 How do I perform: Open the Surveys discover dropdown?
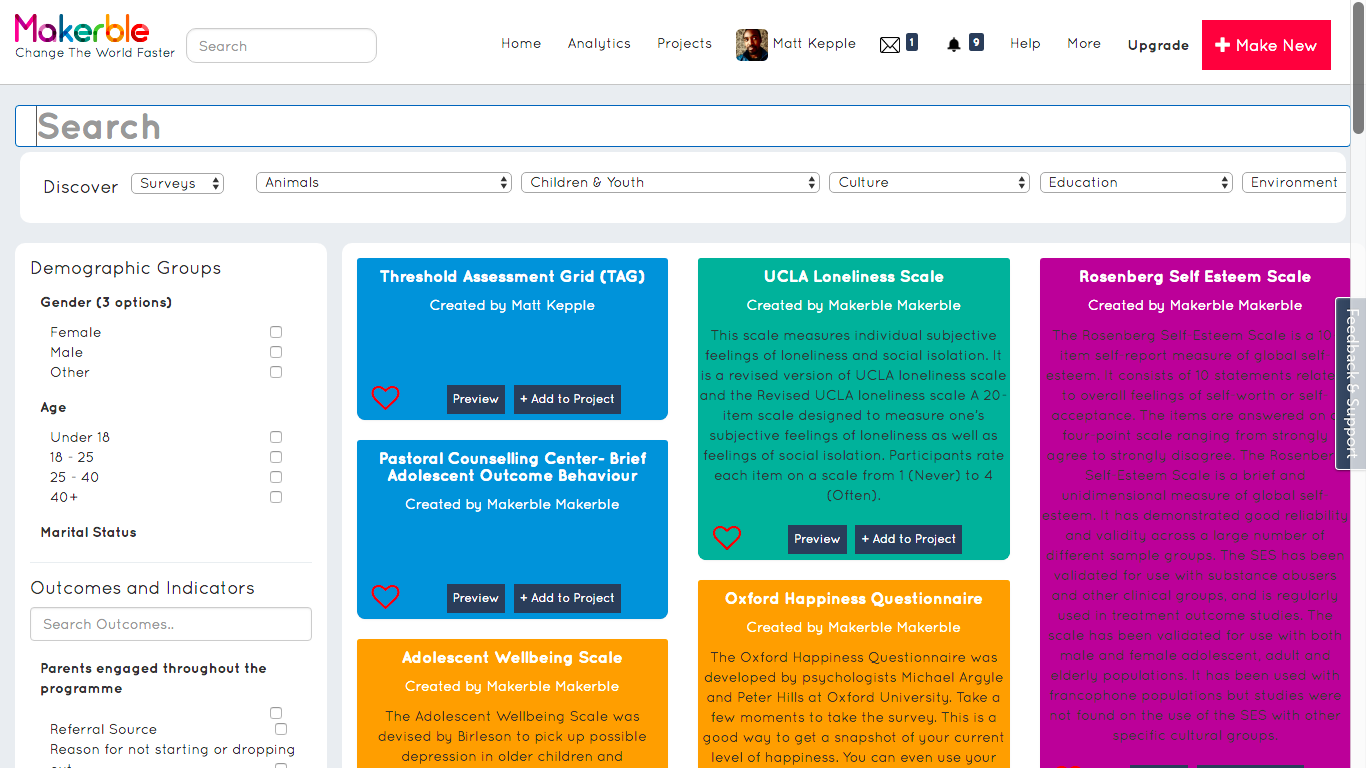[x=178, y=183]
